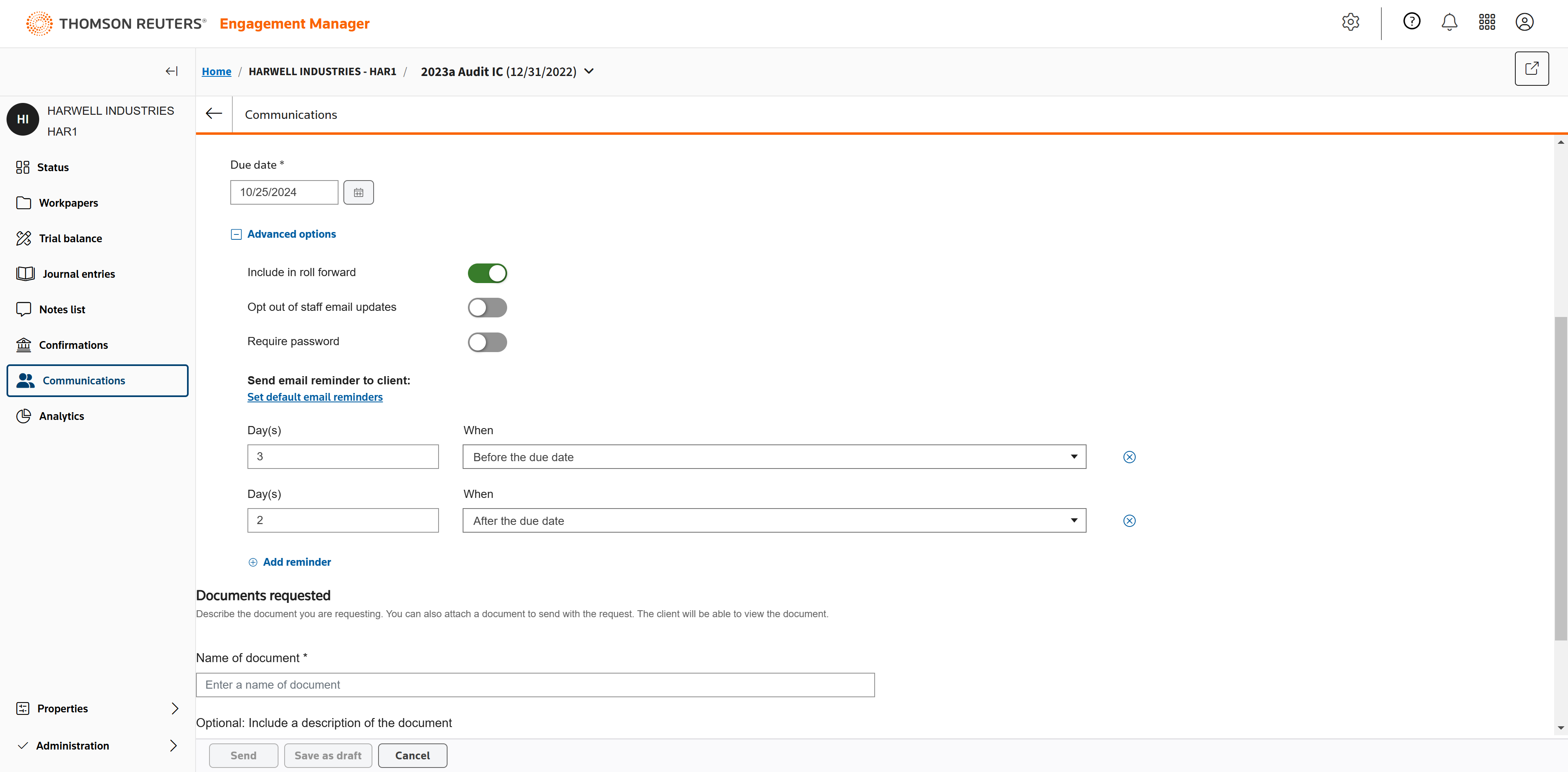This screenshot has width=1568, height=772.
Task: Open Trial balance from sidebar
Action: [x=70, y=239]
